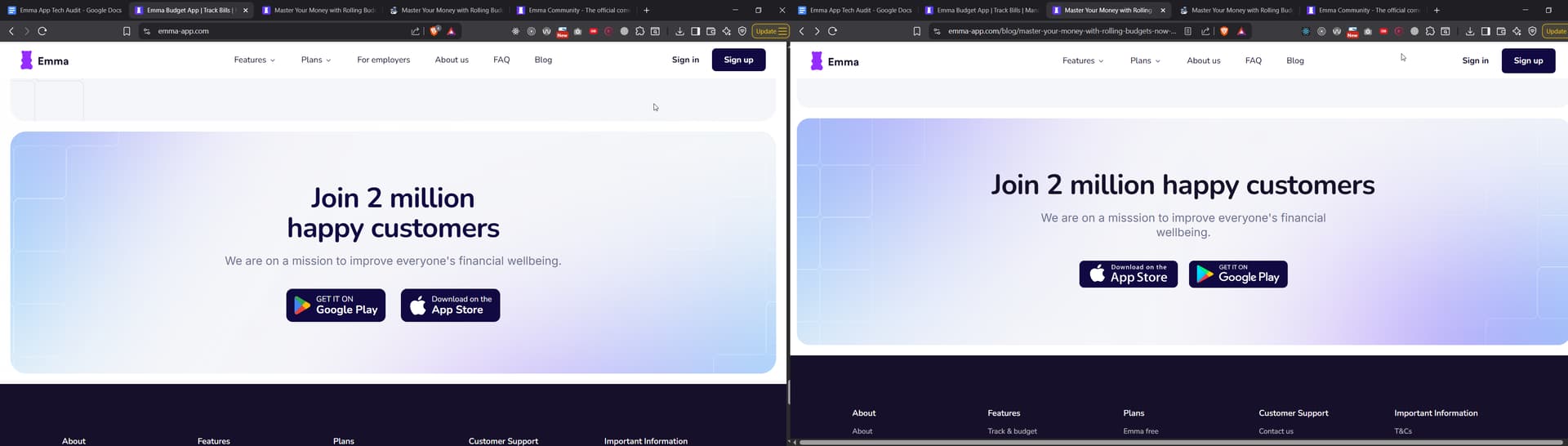Switch to Emma Community tab in left window
This screenshot has height=446, width=1568.
573,10
